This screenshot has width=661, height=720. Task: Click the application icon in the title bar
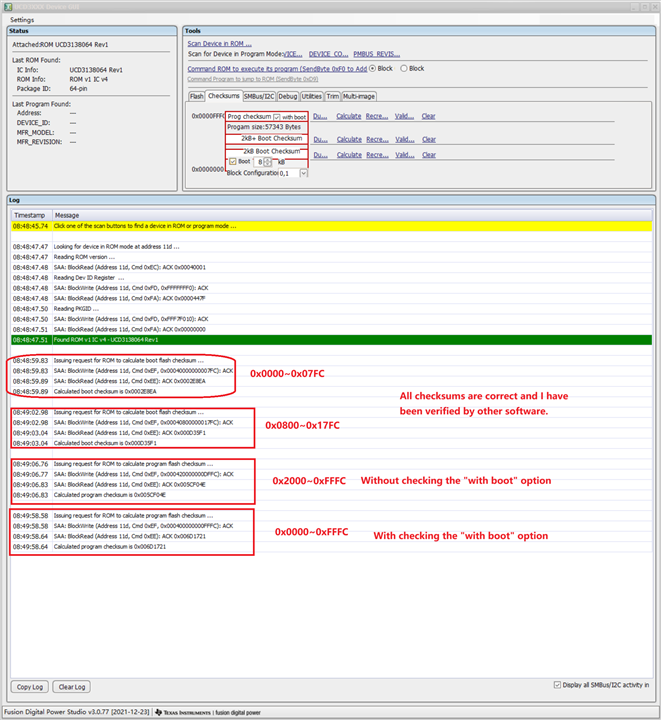8,7
